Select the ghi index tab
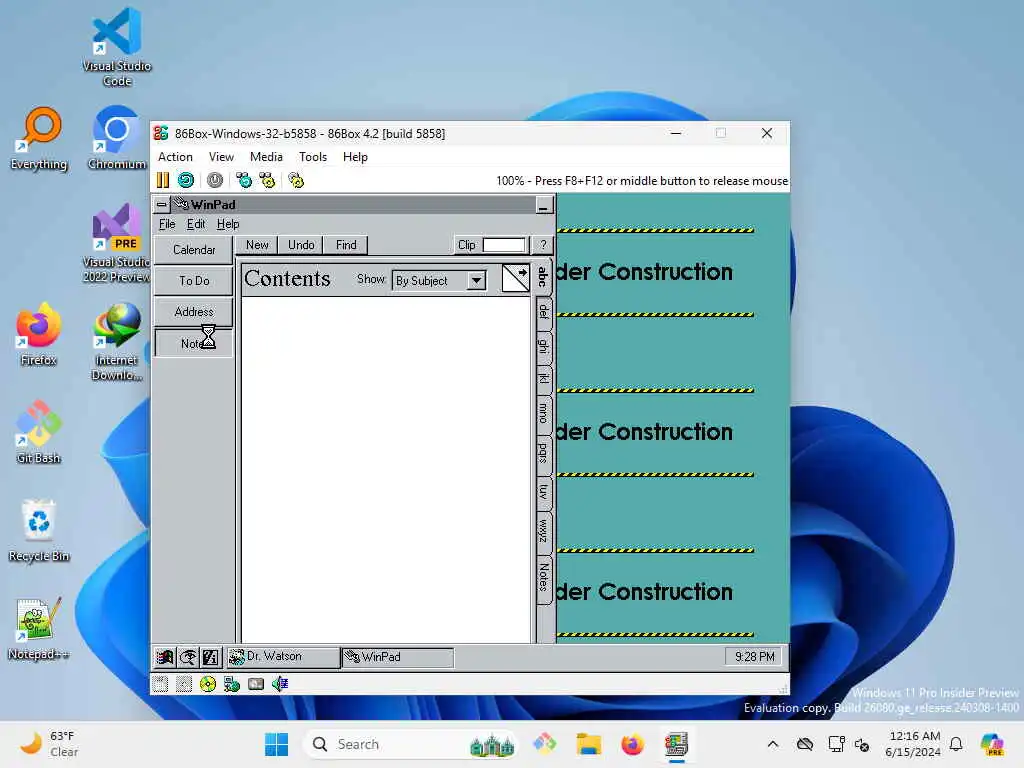 [543, 345]
